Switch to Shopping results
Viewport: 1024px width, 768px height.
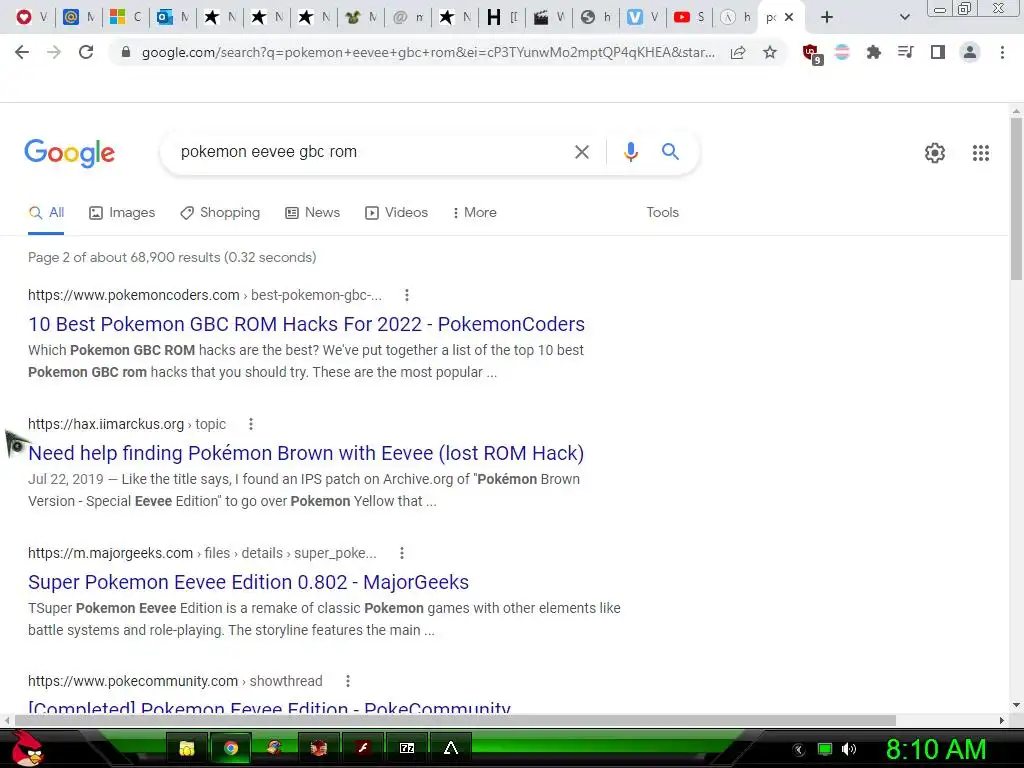[x=220, y=213]
